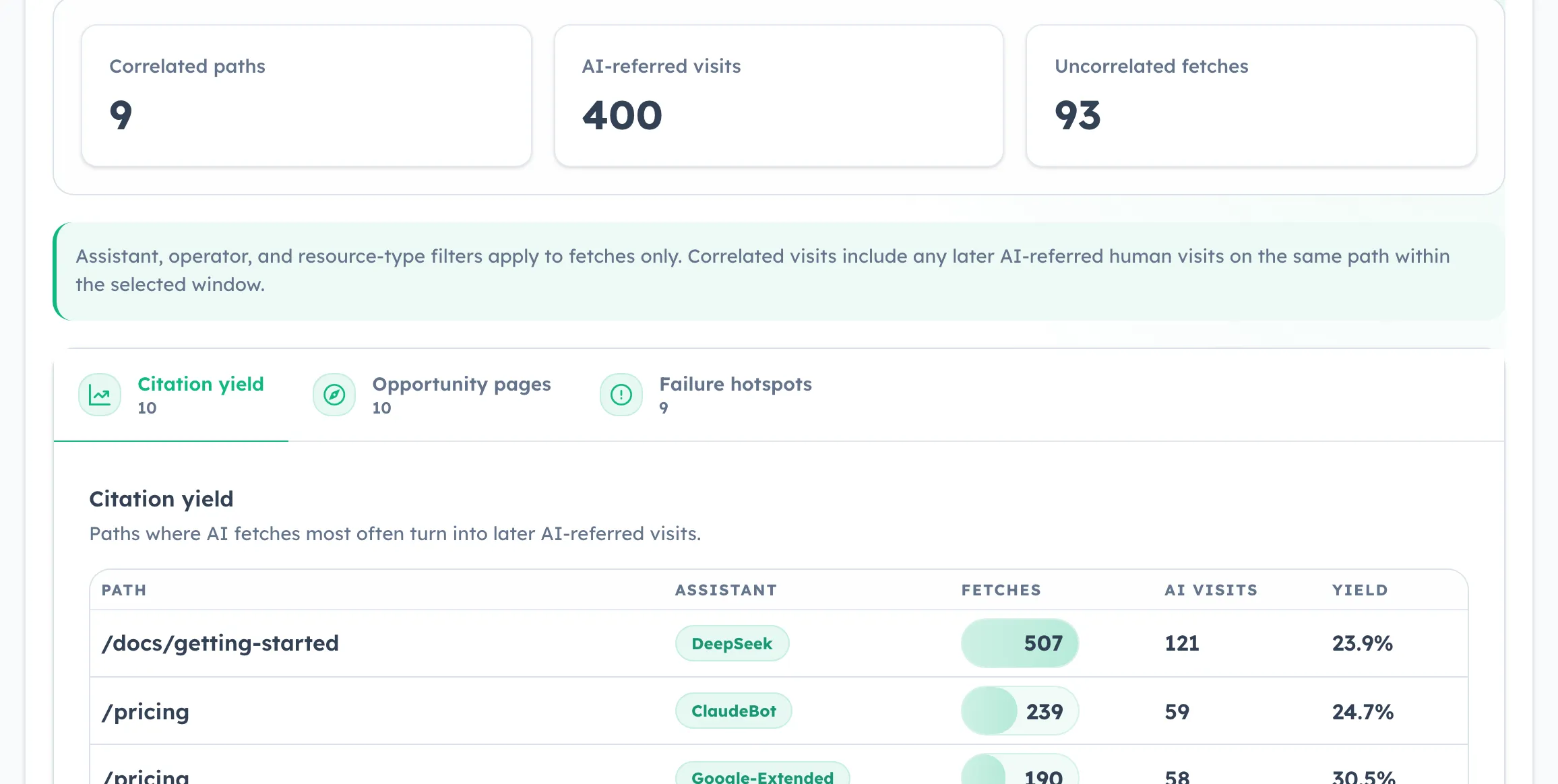Screen dimensions: 1558x784
Task: Open the /docs/getting-started path row
Action: [x=220, y=643]
